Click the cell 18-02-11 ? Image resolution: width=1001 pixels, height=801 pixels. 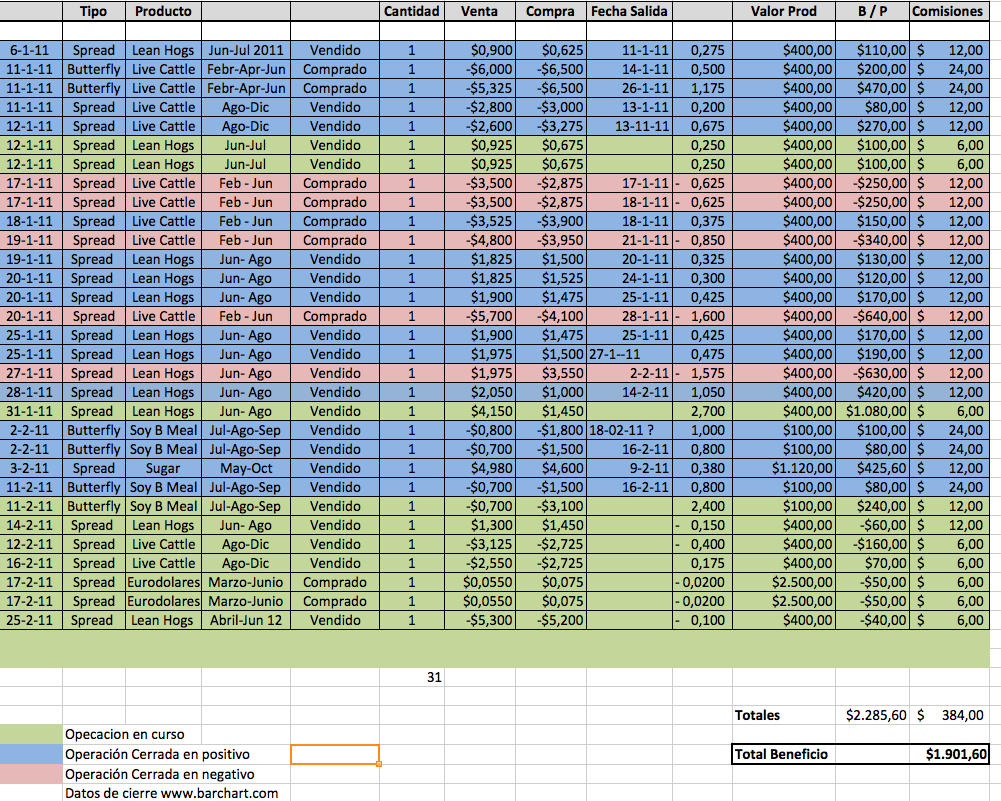point(629,430)
